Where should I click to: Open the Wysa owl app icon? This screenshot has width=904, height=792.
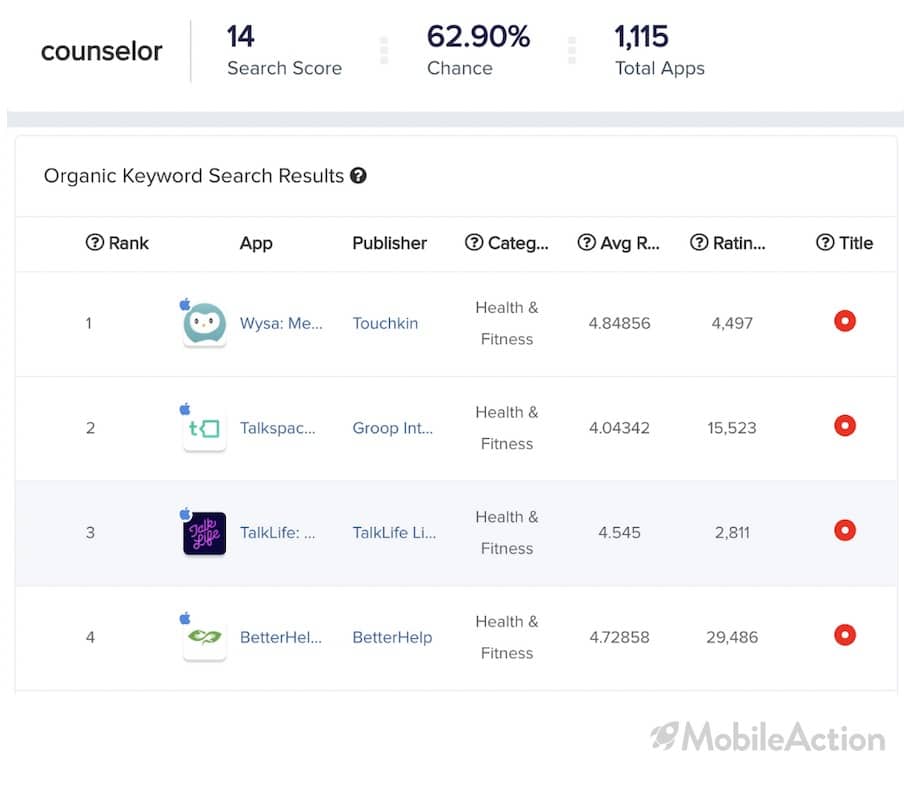point(204,324)
